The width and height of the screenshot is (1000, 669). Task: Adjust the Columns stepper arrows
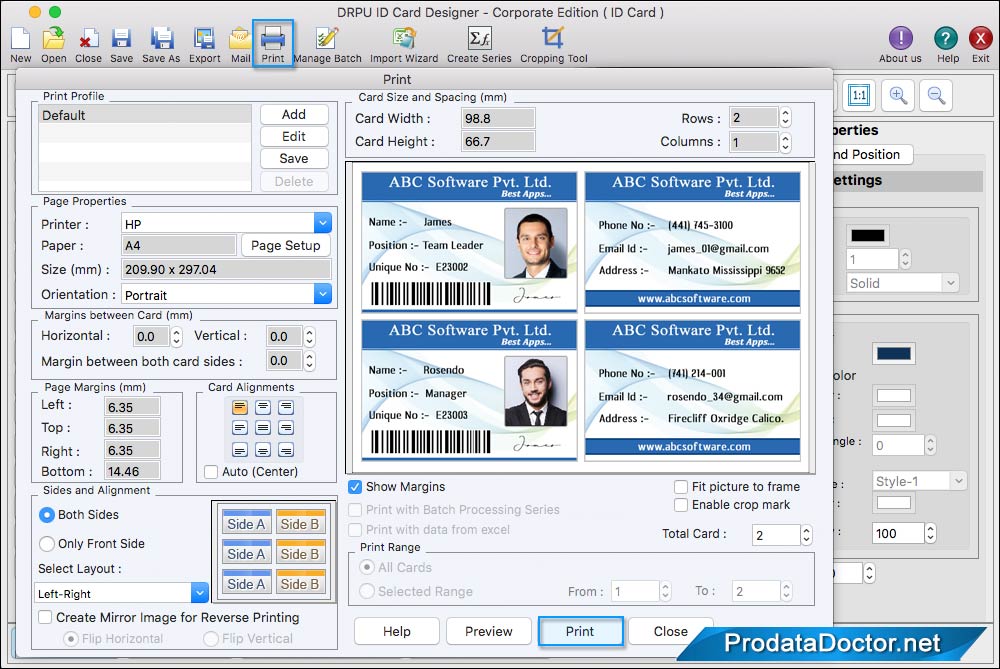point(786,142)
